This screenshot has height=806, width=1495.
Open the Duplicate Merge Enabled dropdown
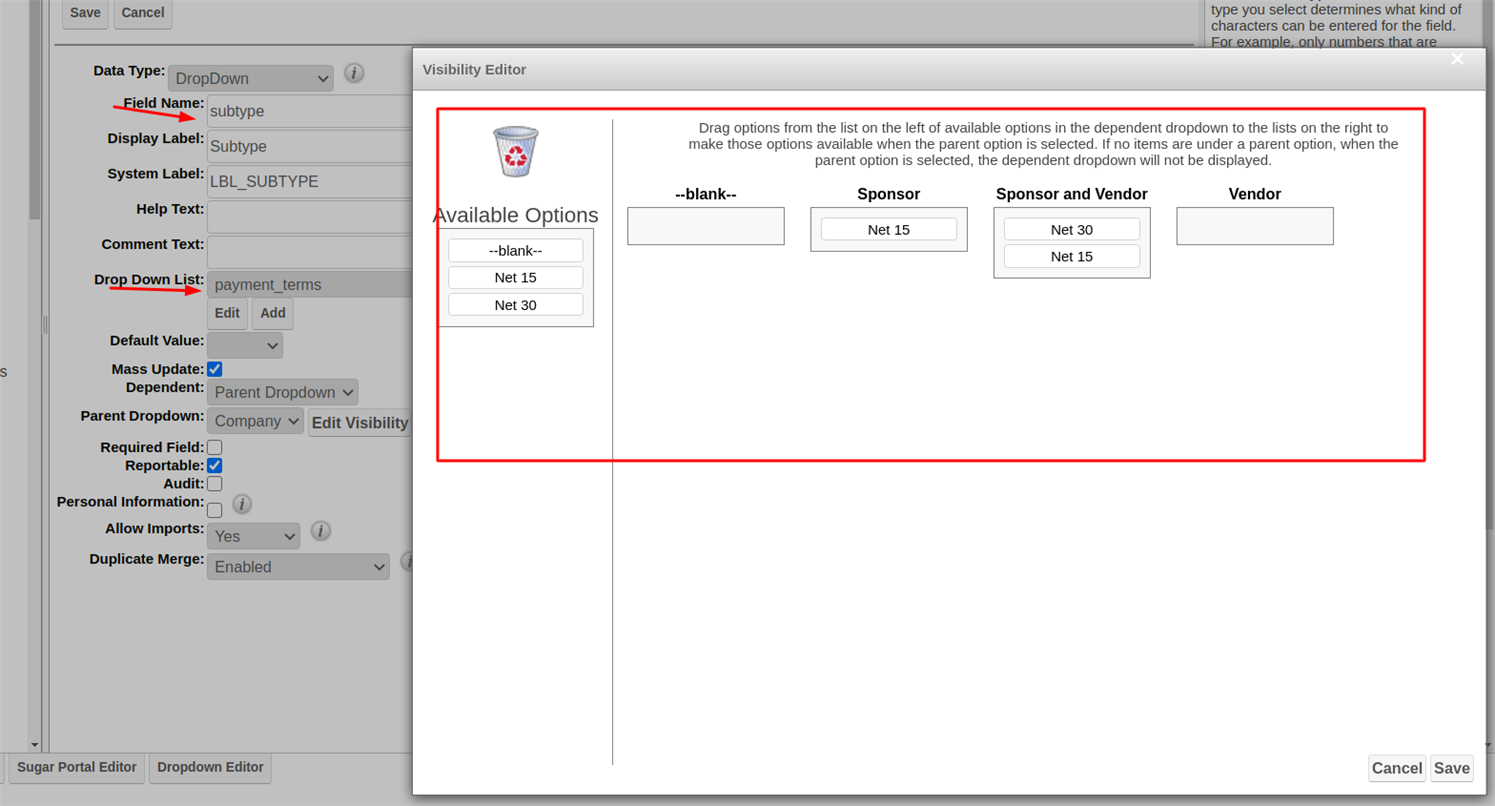(x=298, y=566)
